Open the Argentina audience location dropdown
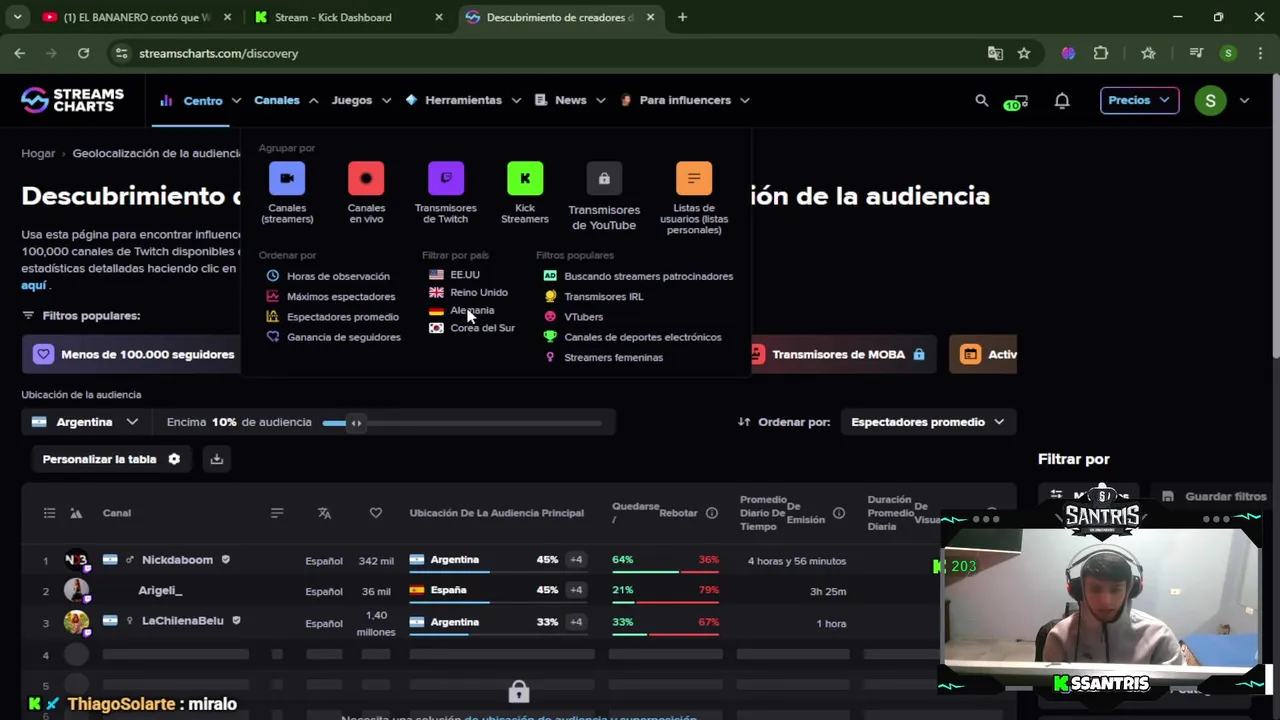 click(85, 422)
